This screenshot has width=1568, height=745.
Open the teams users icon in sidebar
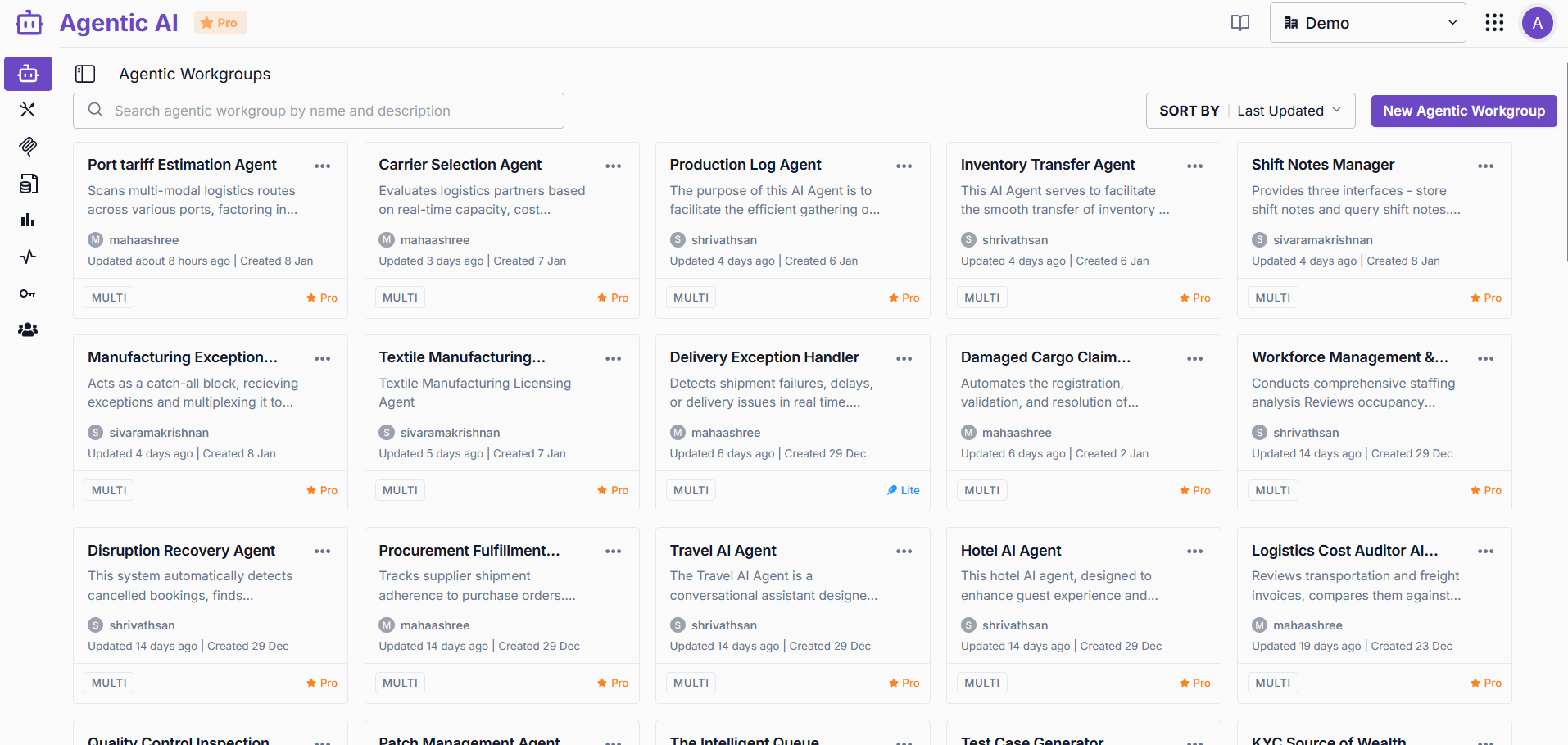coord(28,329)
